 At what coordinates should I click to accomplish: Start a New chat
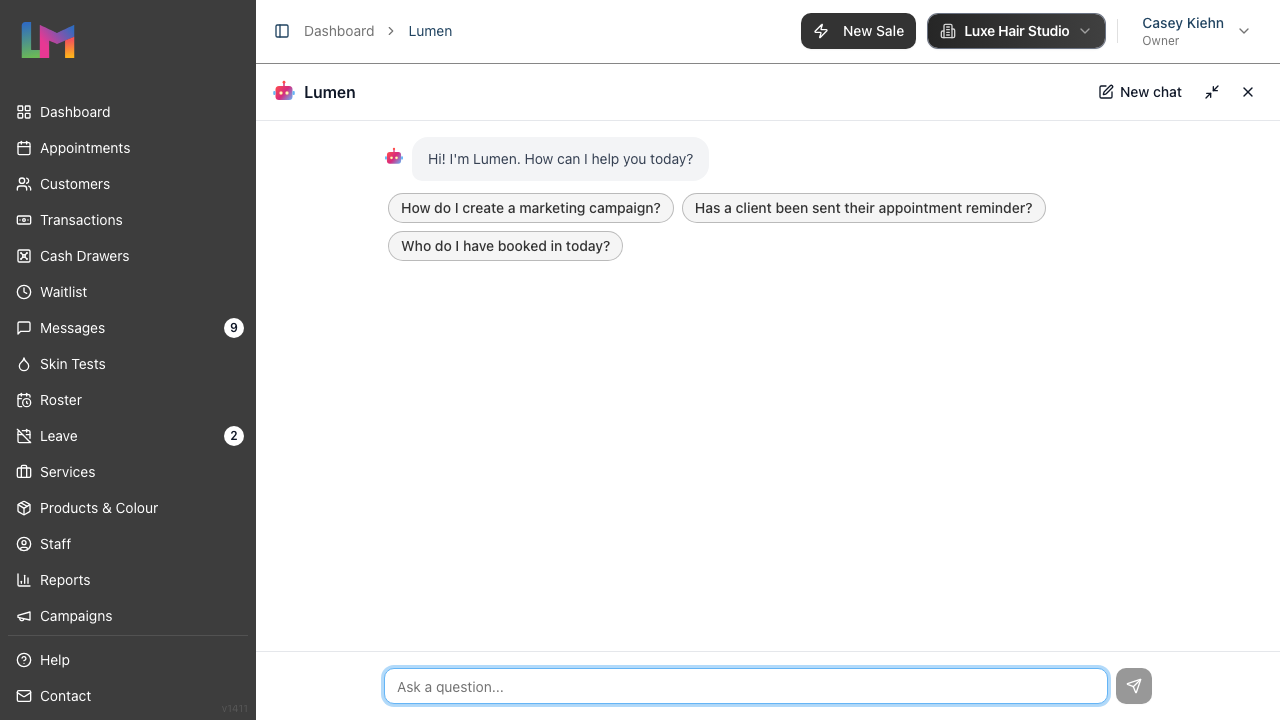(1140, 92)
